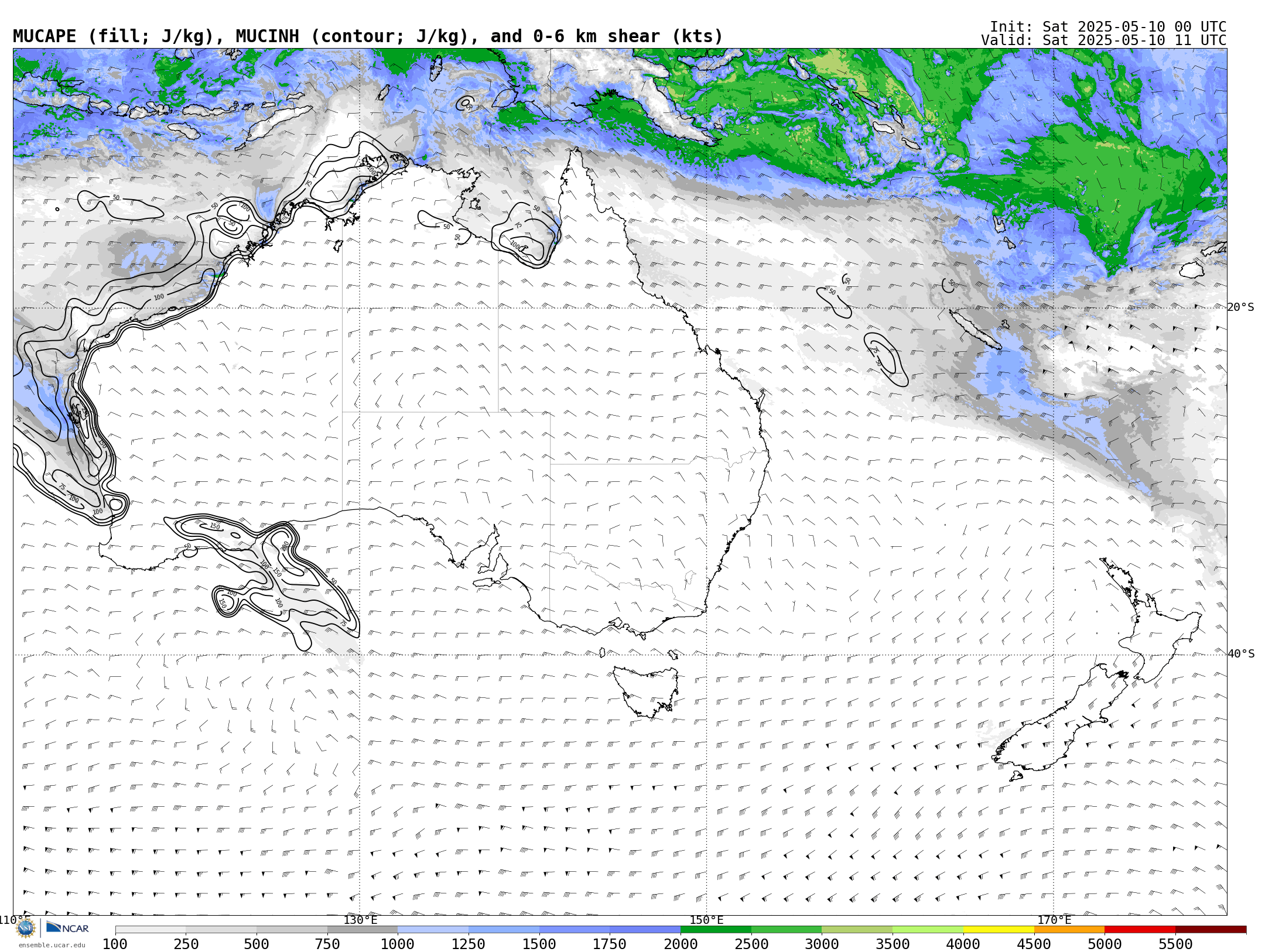
Task: Click the island of Tasmania on the map
Action: pos(647,691)
